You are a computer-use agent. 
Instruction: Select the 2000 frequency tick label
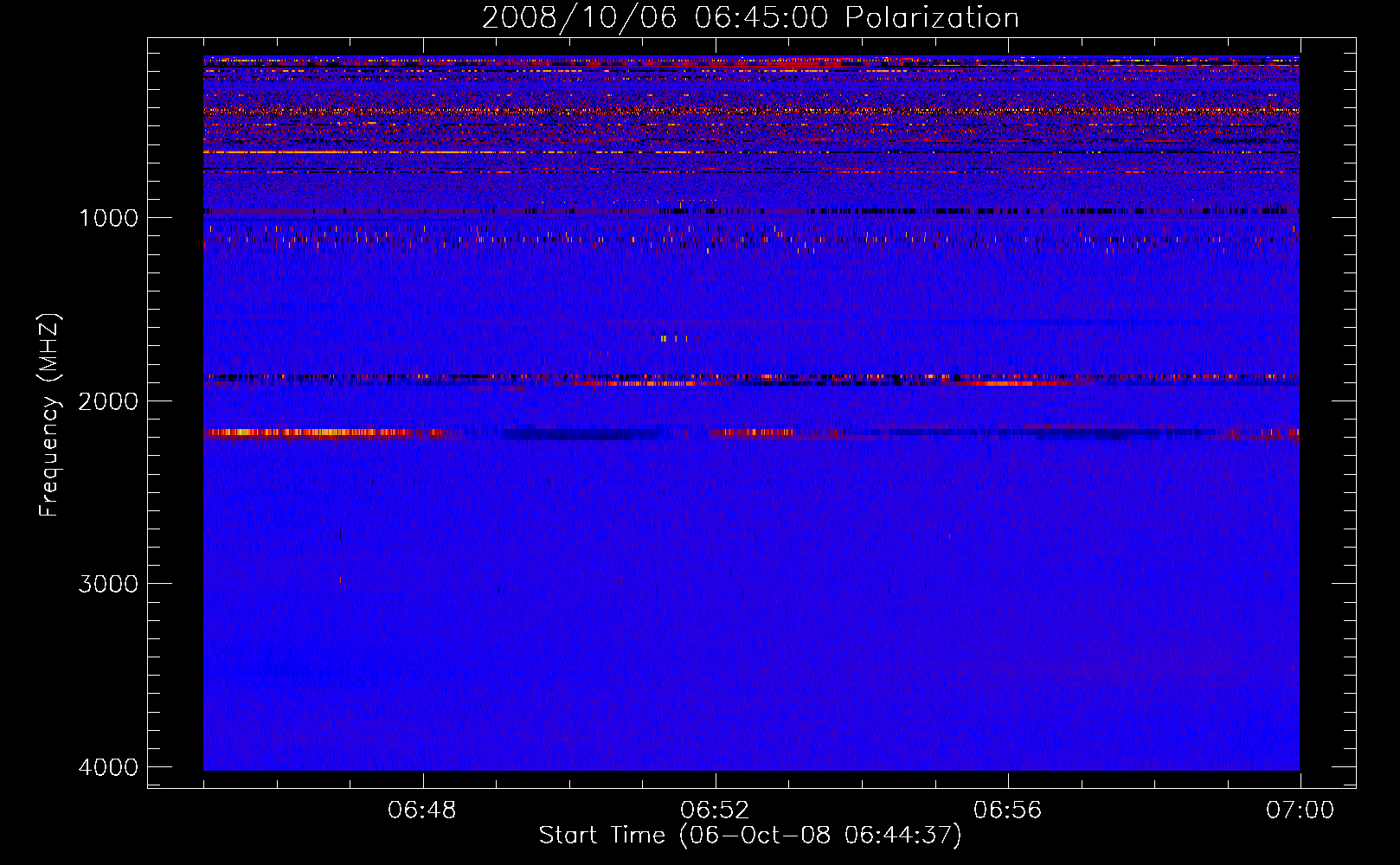pyautogui.click(x=108, y=401)
